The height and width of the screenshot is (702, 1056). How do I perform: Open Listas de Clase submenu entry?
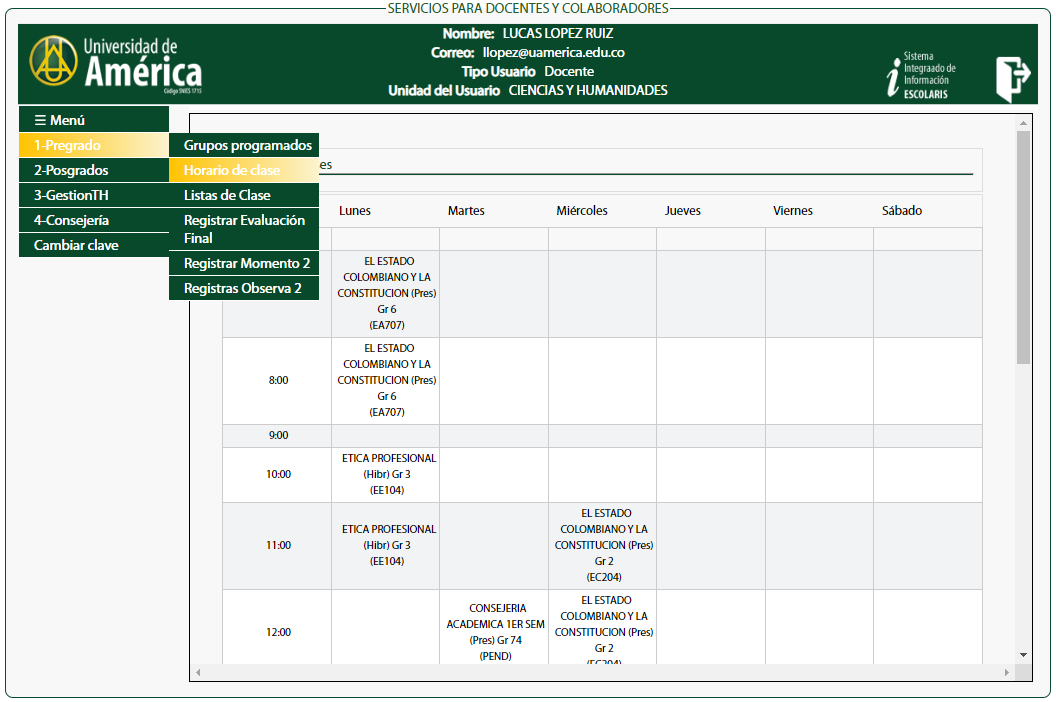point(244,195)
